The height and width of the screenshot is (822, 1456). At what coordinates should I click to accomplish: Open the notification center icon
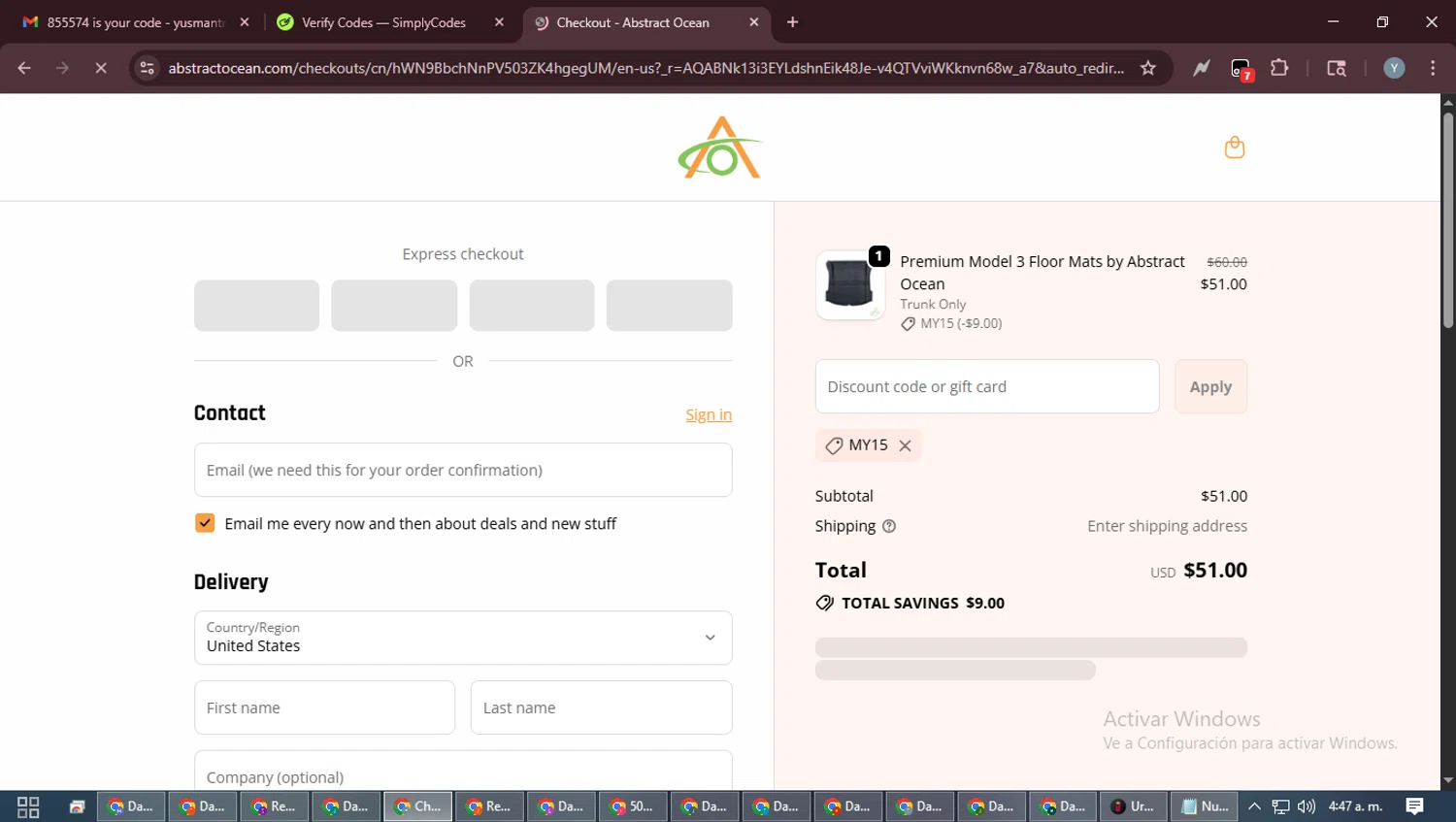[x=1415, y=806]
